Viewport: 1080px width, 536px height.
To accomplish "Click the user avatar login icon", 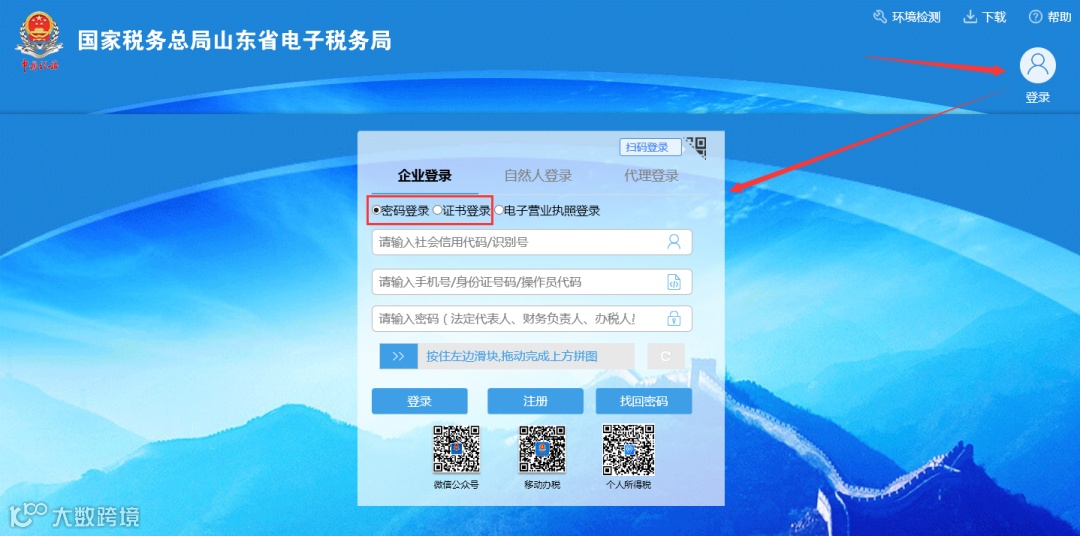I will [x=1037, y=66].
